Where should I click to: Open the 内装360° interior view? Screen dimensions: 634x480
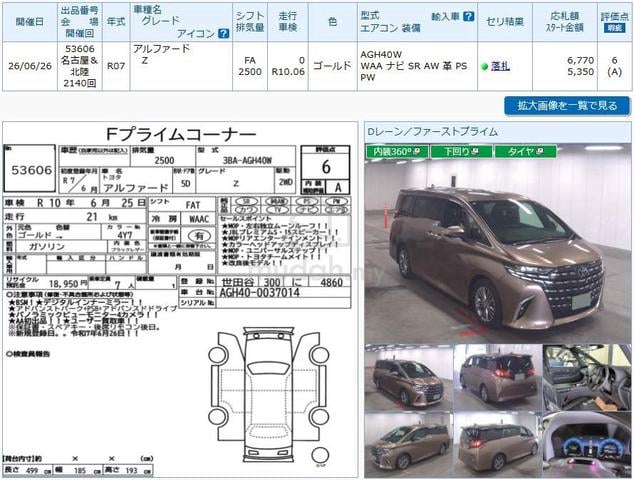[396, 152]
